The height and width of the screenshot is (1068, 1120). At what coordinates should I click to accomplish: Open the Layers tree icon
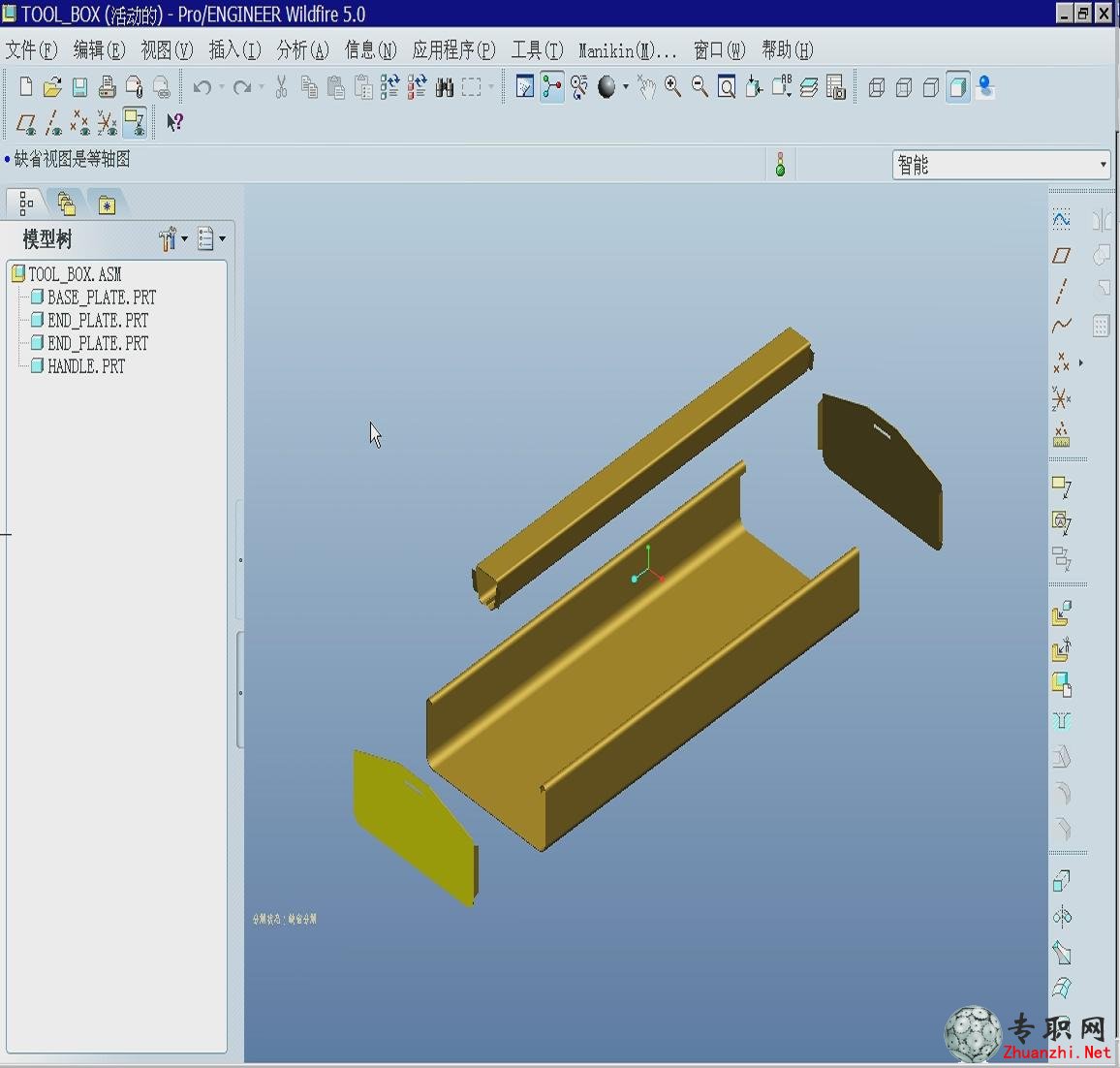click(x=809, y=87)
